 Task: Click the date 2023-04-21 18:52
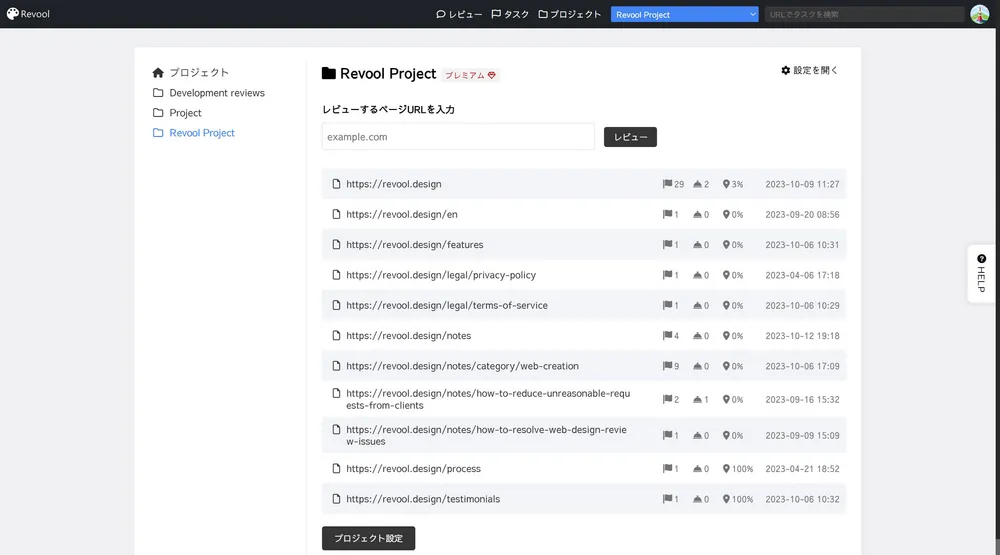tap(802, 469)
